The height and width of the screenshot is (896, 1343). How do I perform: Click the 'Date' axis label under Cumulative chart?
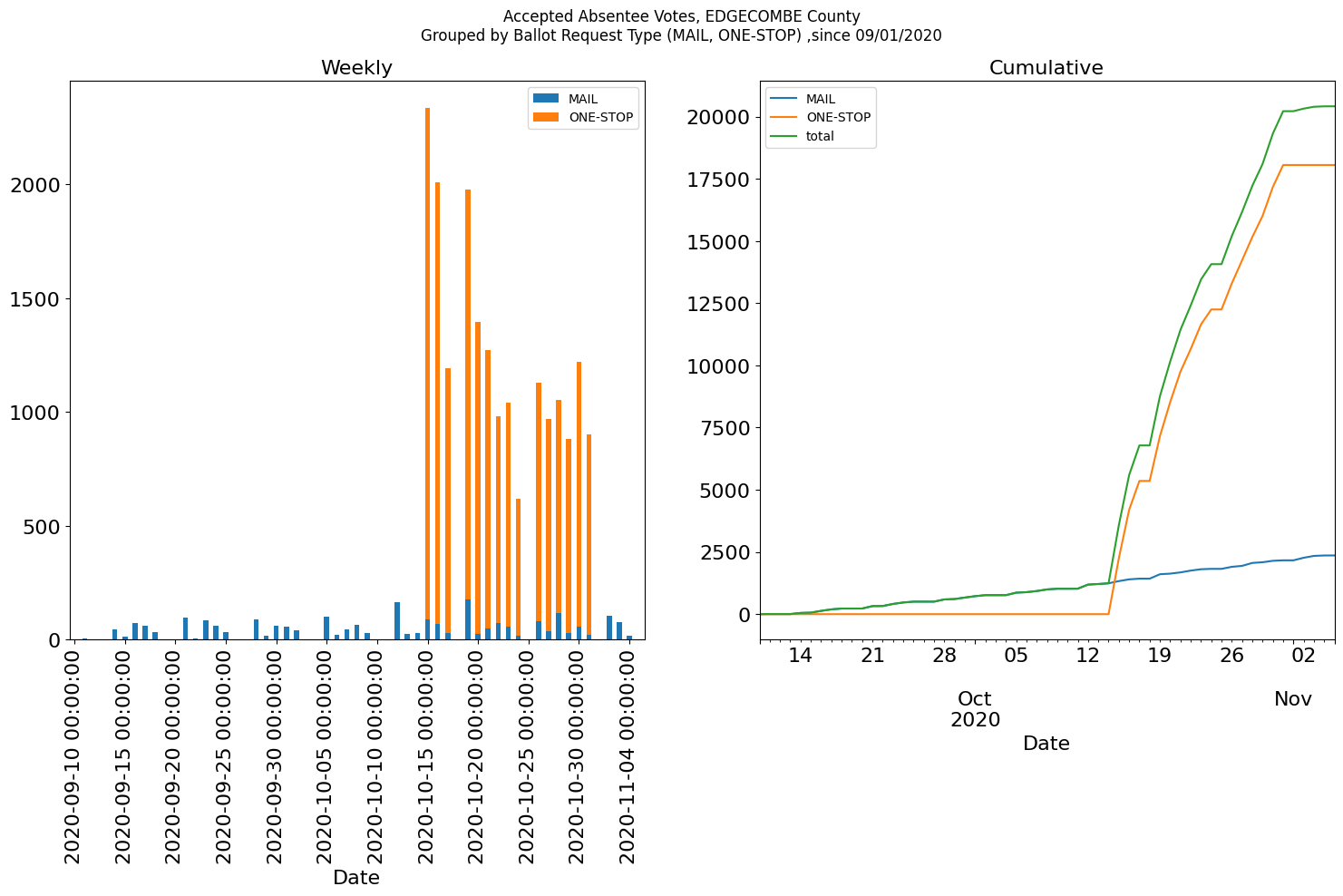pyautogui.click(x=1046, y=744)
